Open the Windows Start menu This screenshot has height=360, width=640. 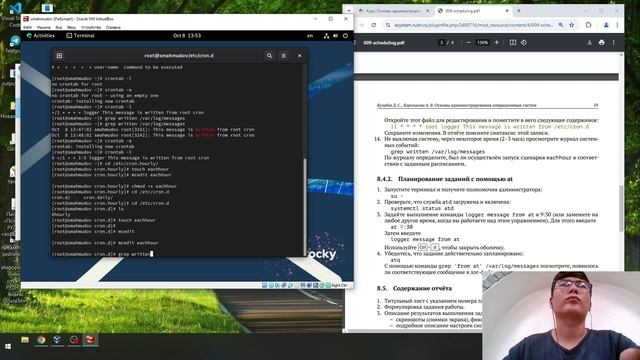(7, 347)
